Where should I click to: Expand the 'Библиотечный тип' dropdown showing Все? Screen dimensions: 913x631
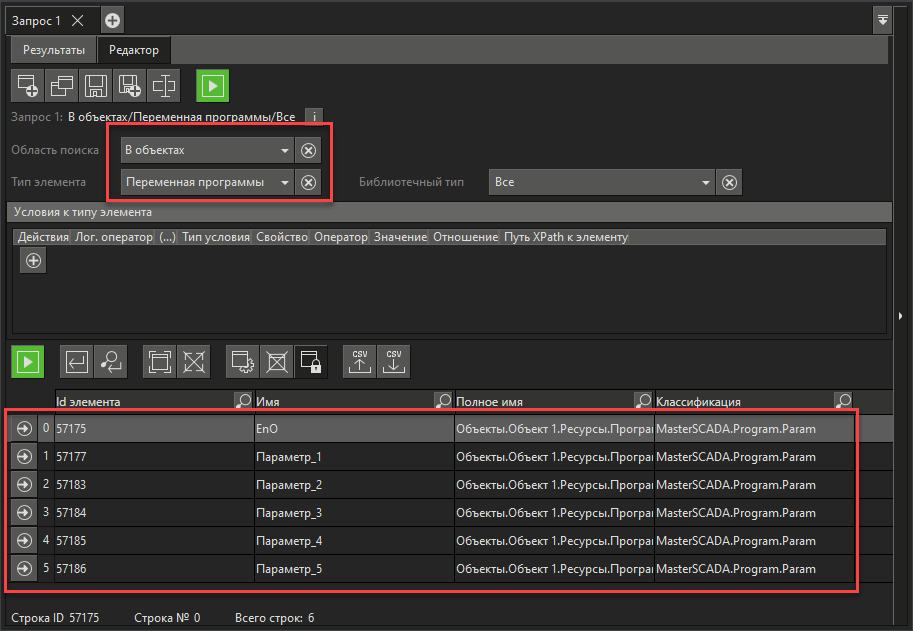pos(706,183)
